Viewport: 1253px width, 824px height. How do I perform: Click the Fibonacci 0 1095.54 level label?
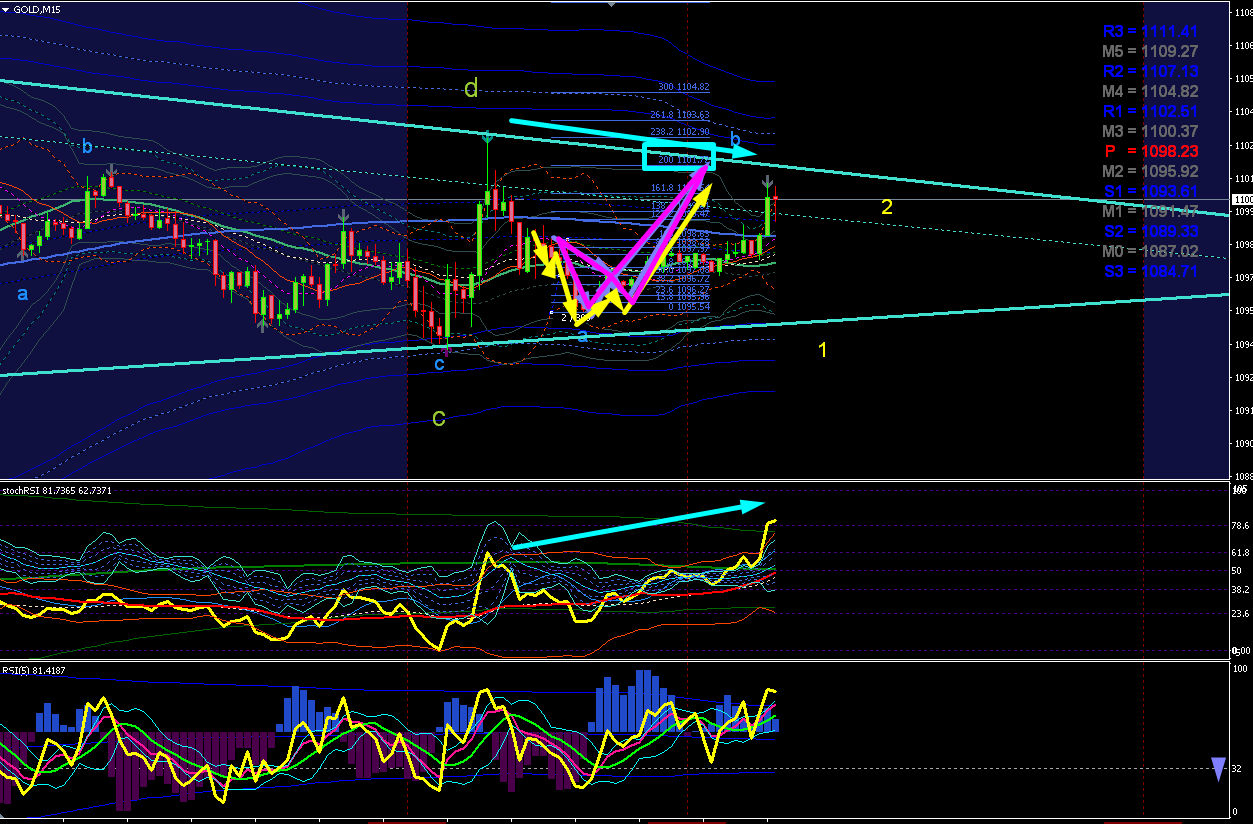point(688,306)
